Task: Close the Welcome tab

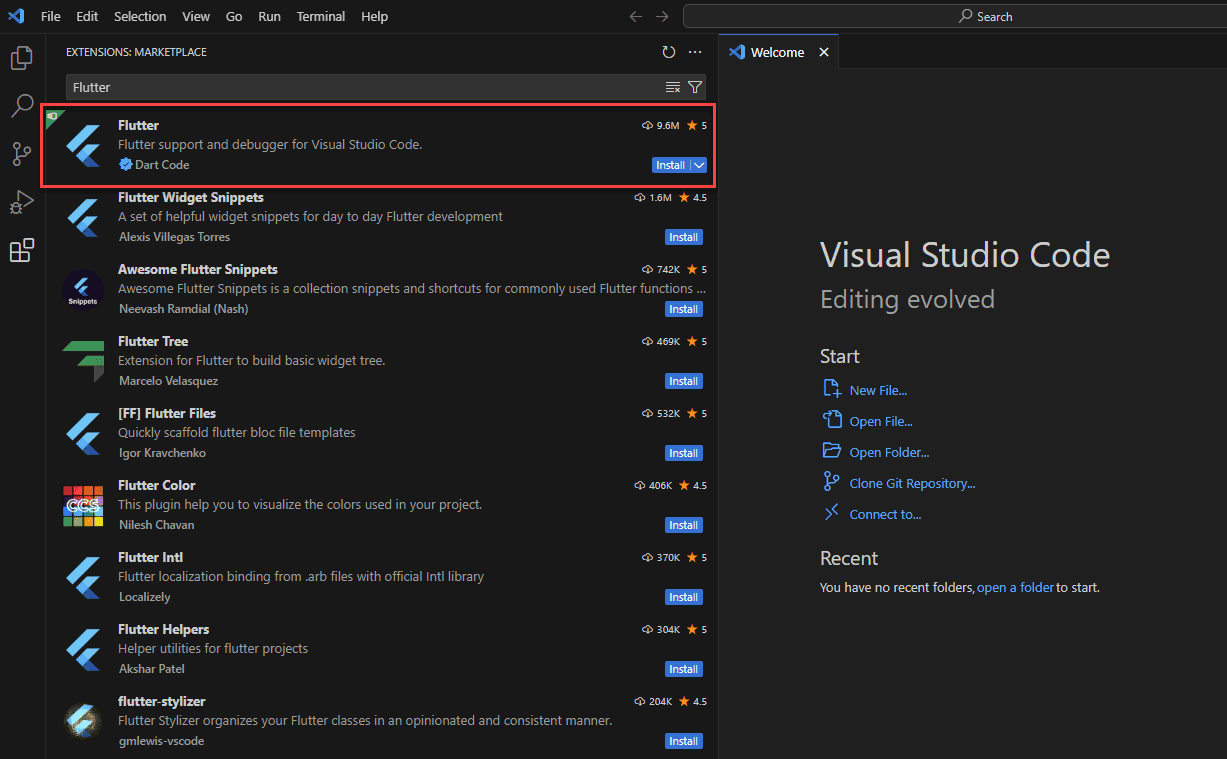Action: coord(824,52)
